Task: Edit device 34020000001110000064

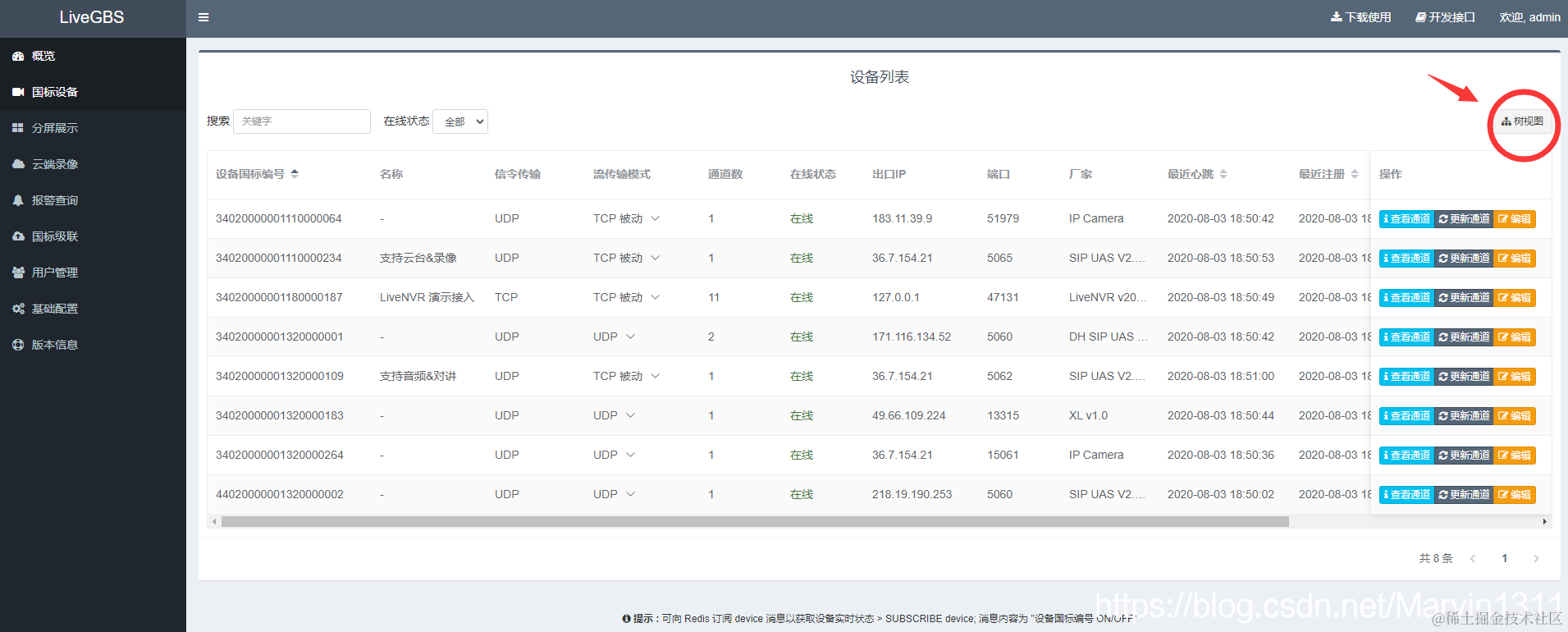Action: [1515, 219]
